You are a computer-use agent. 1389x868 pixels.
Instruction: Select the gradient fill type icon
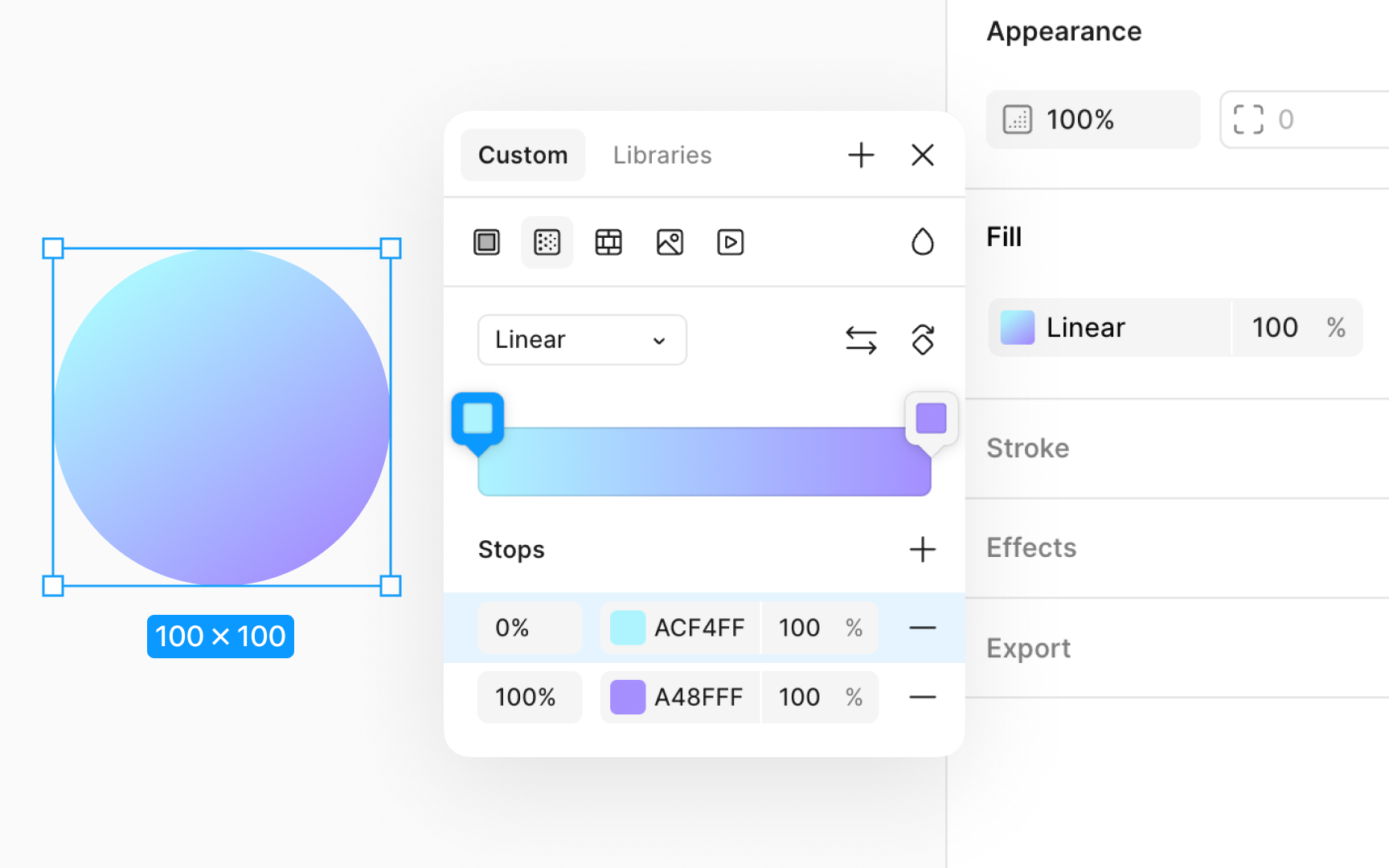point(547,242)
